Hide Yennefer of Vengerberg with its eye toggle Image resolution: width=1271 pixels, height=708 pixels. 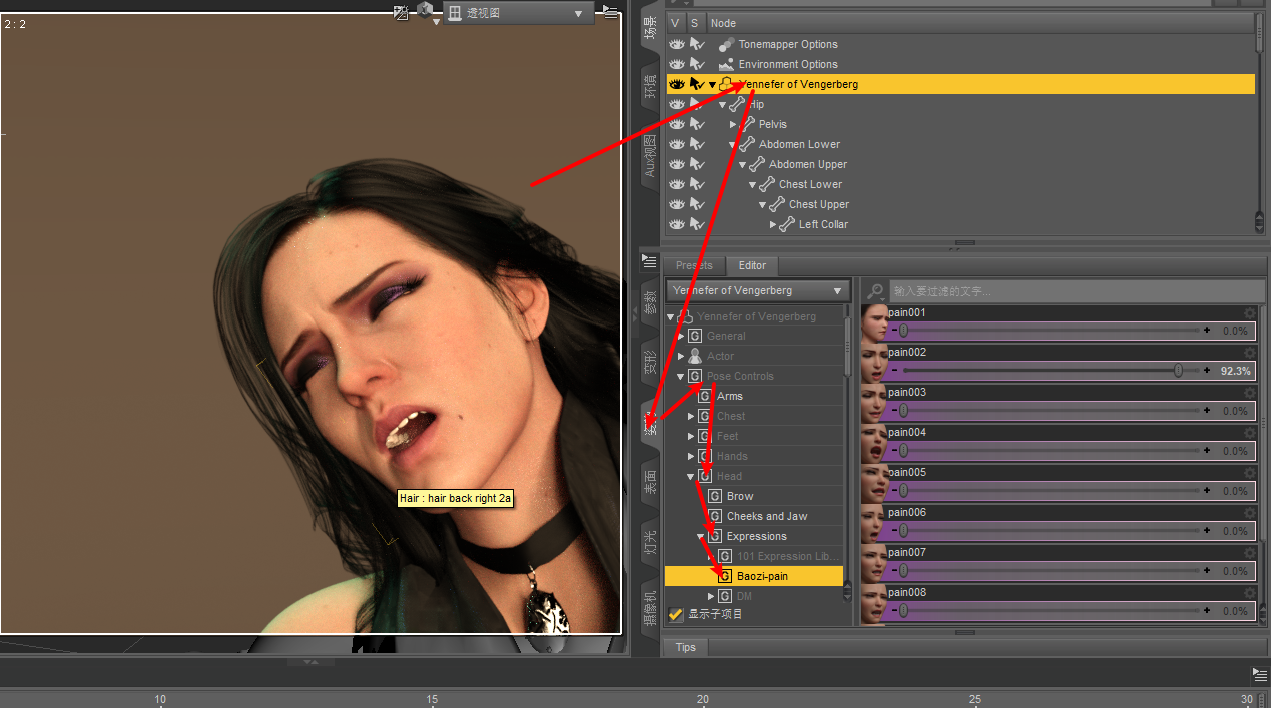[x=677, y=84]
